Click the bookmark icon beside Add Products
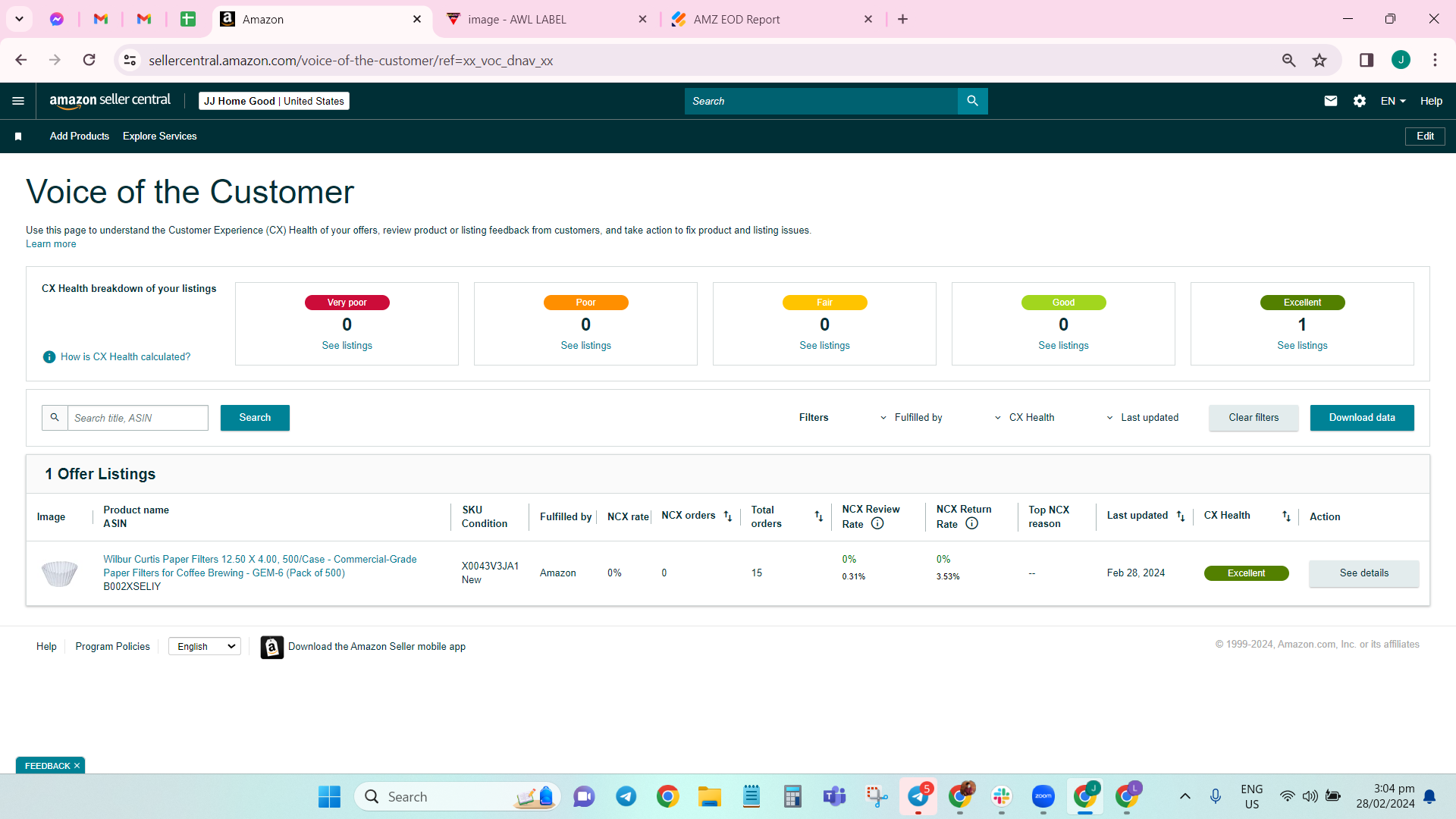Viewport: 1456px width, 819px height. (x=18, y=136)
